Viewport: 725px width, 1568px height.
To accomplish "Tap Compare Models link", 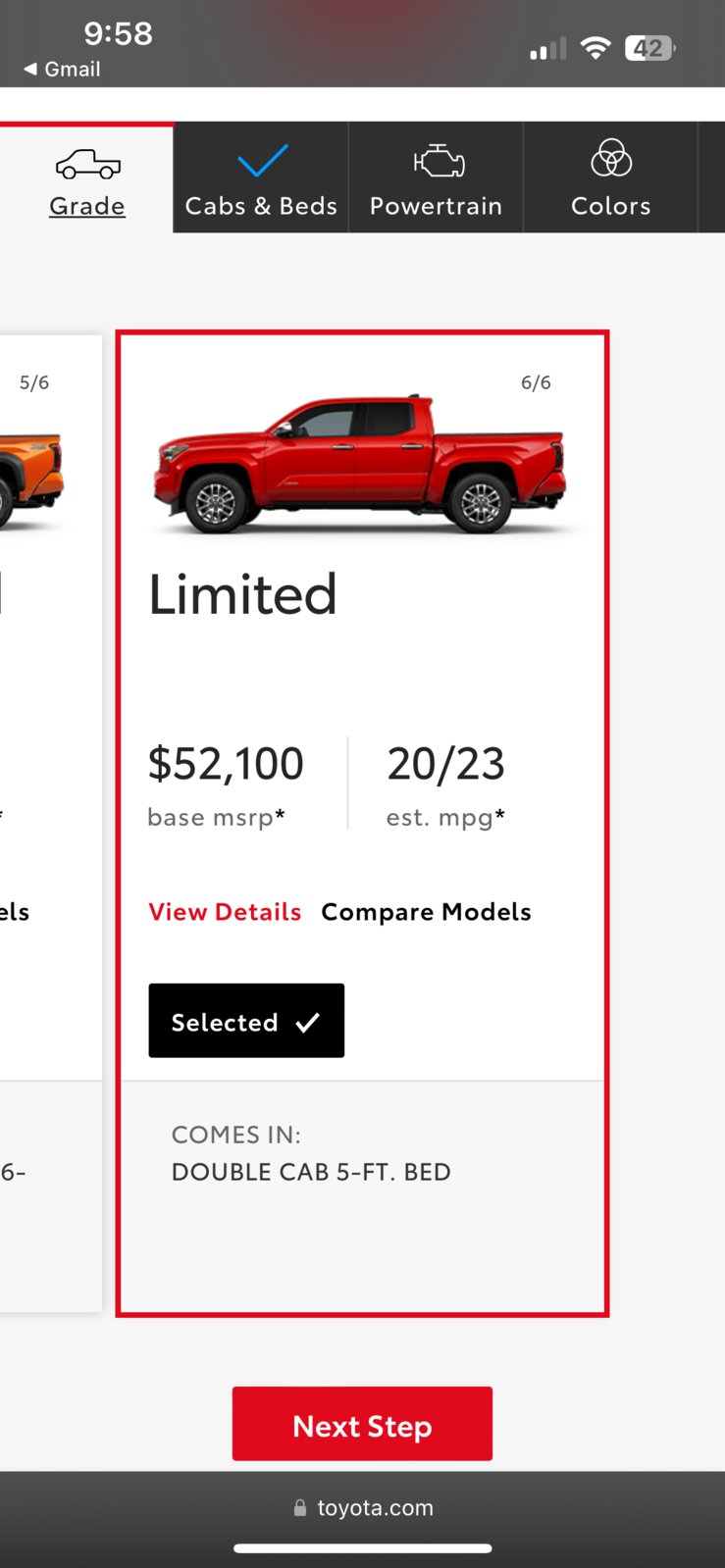I will (426, 912).
